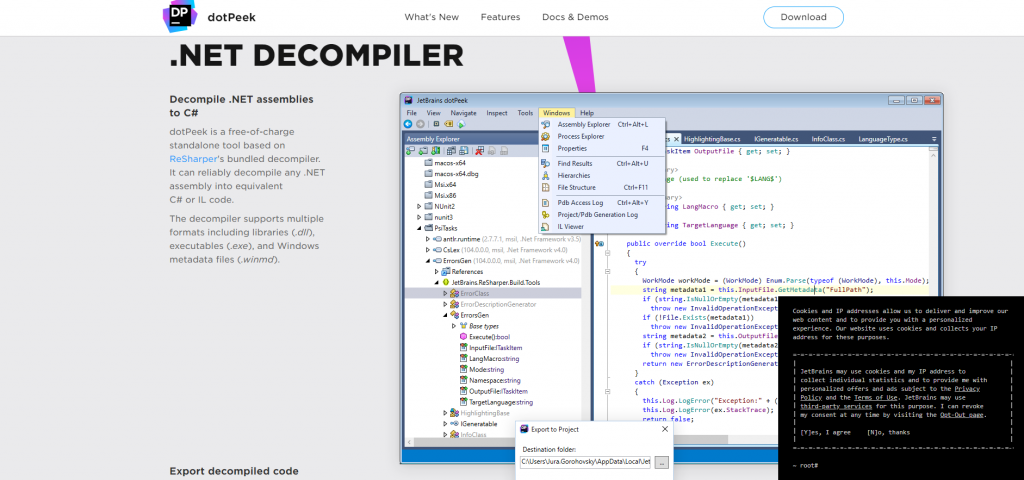
Task: Expand the NUnit2 tree node
Action: click(419, 206)
